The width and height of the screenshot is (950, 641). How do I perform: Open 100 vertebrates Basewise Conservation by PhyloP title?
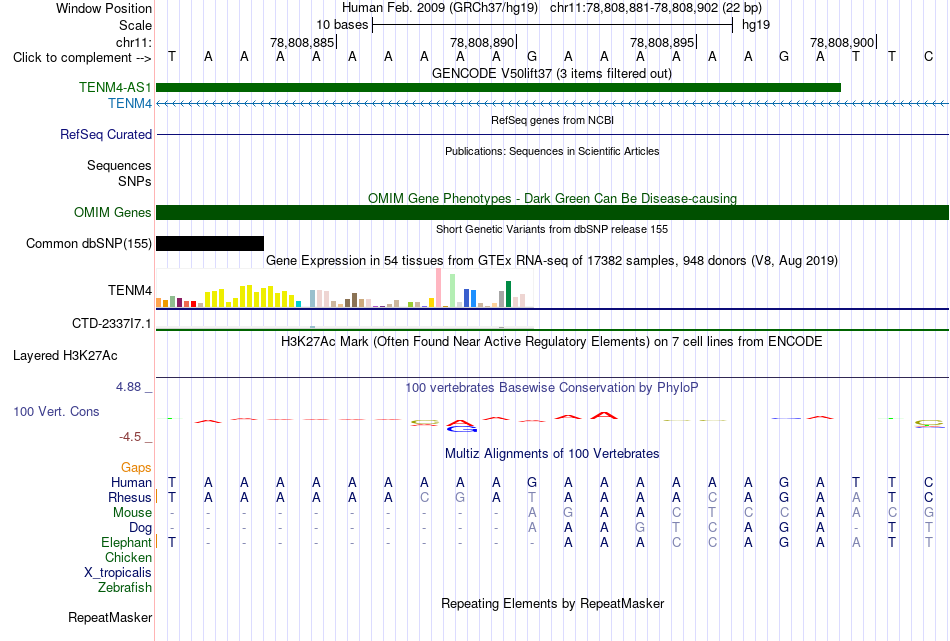[x=552, y=388]
